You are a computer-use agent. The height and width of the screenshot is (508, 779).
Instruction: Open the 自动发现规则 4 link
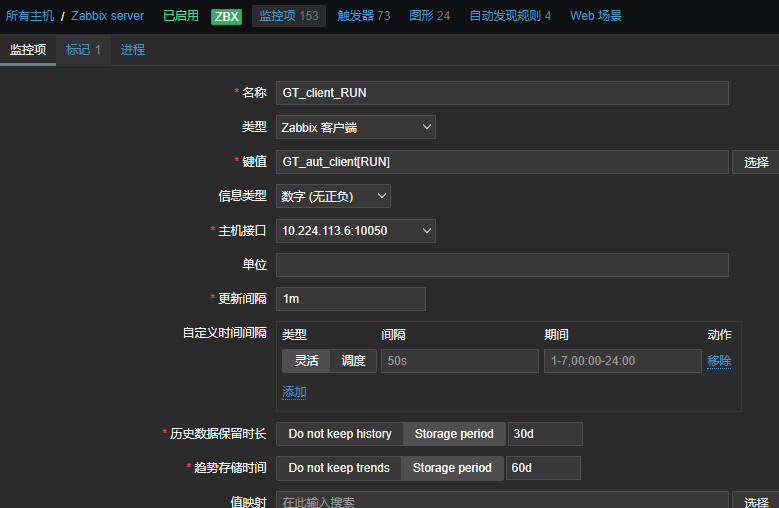click(x=510, y=16)
